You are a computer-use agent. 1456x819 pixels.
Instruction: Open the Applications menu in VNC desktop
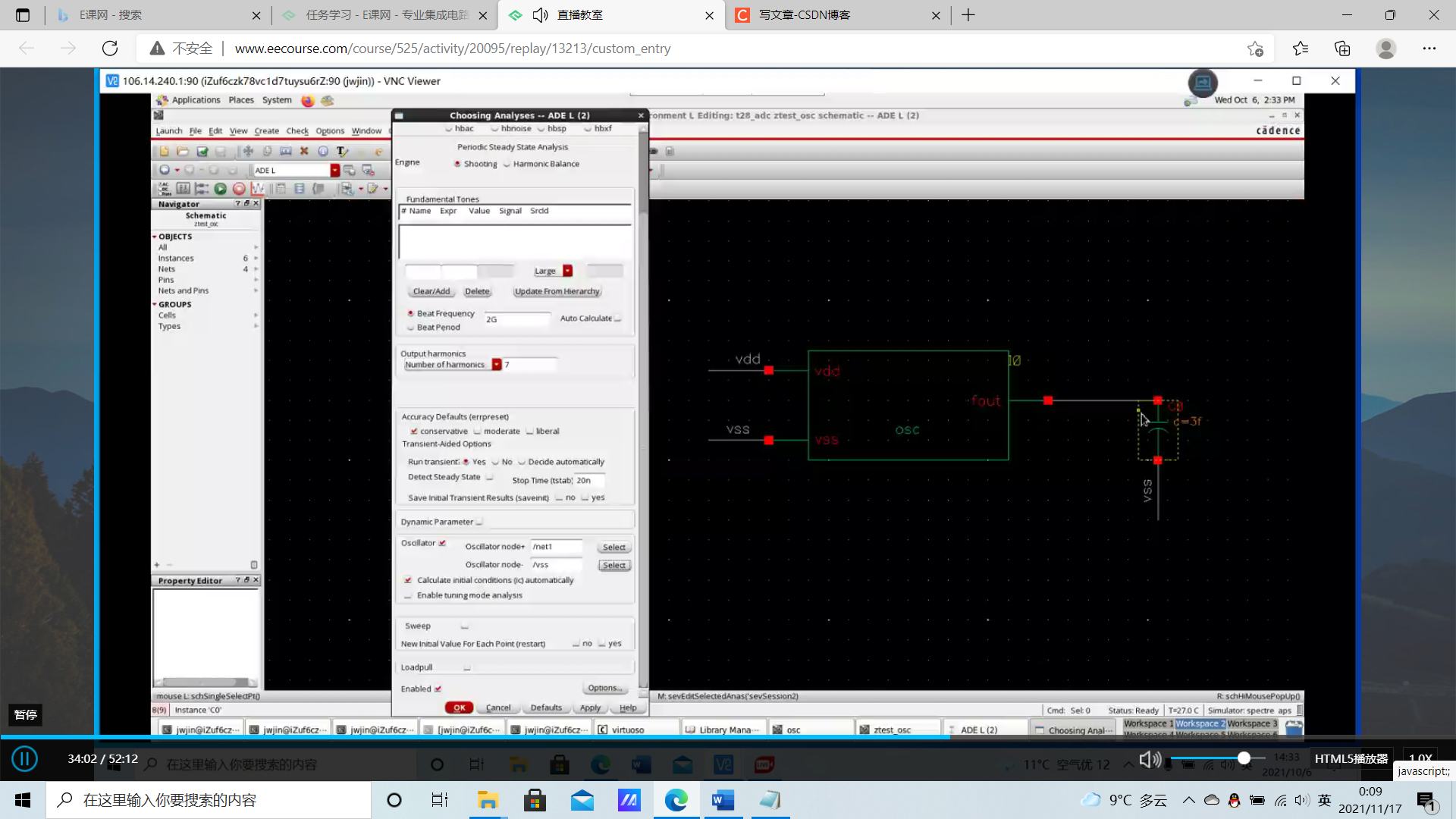click(195, 100)
